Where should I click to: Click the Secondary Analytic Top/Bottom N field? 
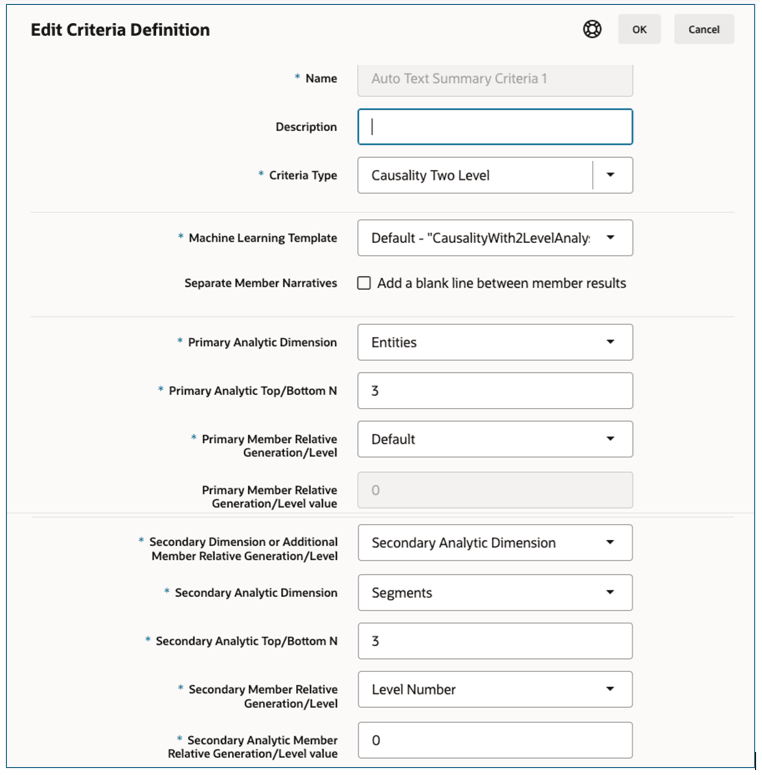[495, 641]
